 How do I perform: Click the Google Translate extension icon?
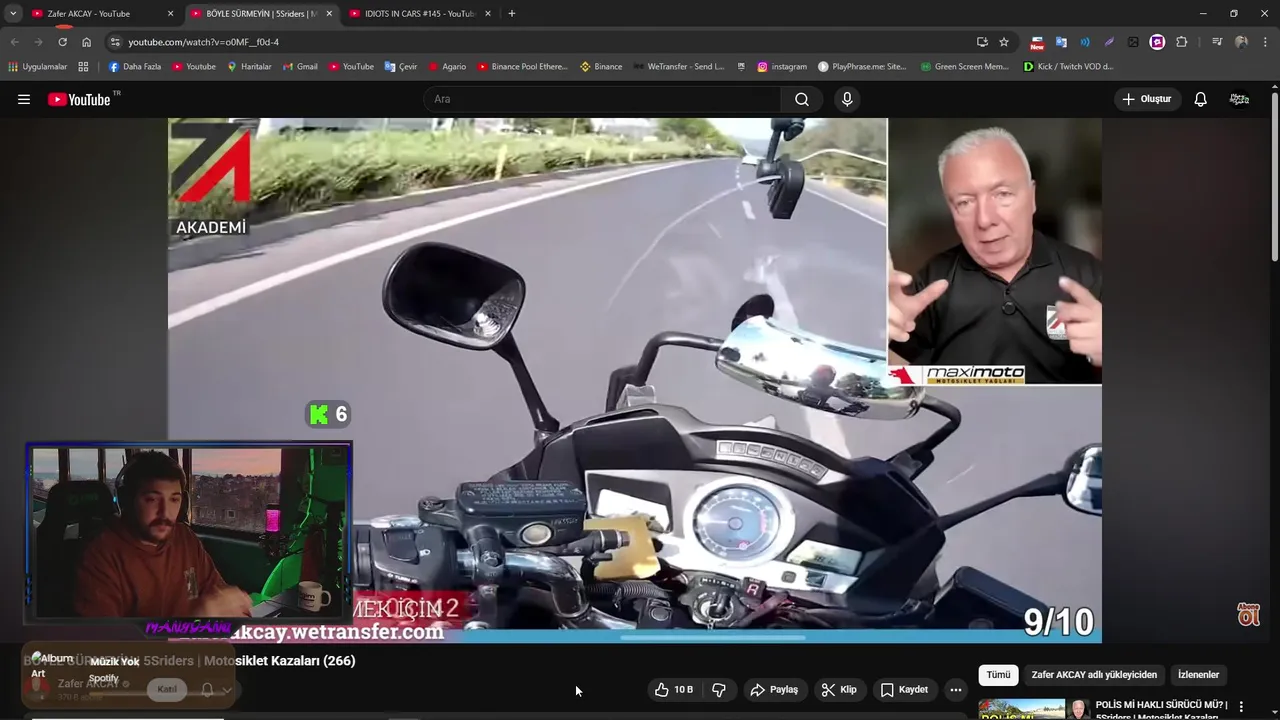1061,42
